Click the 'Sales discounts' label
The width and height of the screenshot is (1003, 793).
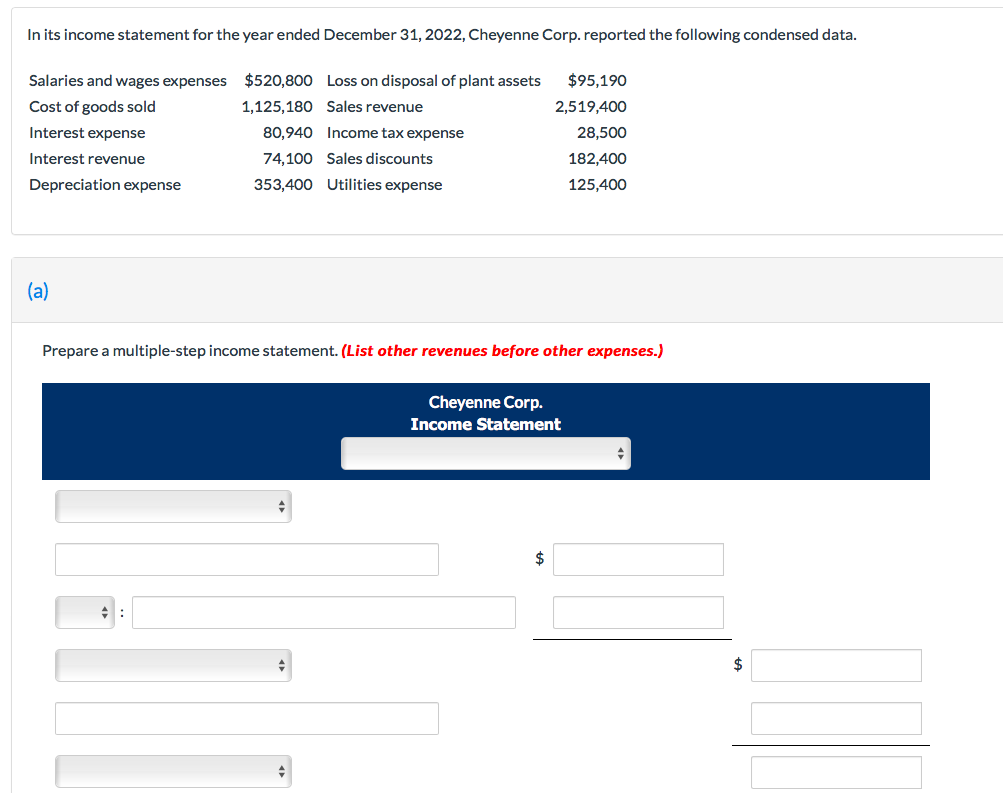pos(379,159)
